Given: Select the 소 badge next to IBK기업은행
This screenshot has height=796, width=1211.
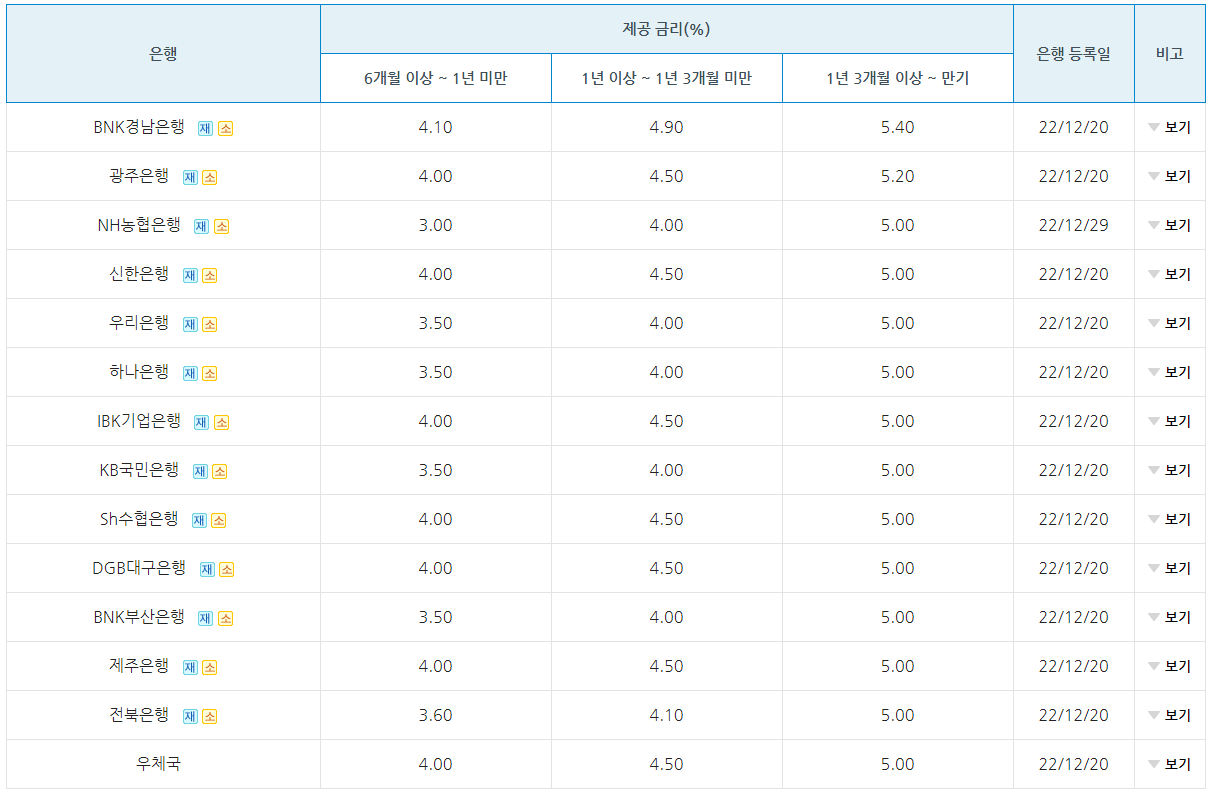Looking at the screenshot, I should pyautogui.click(x=221, y=422).
